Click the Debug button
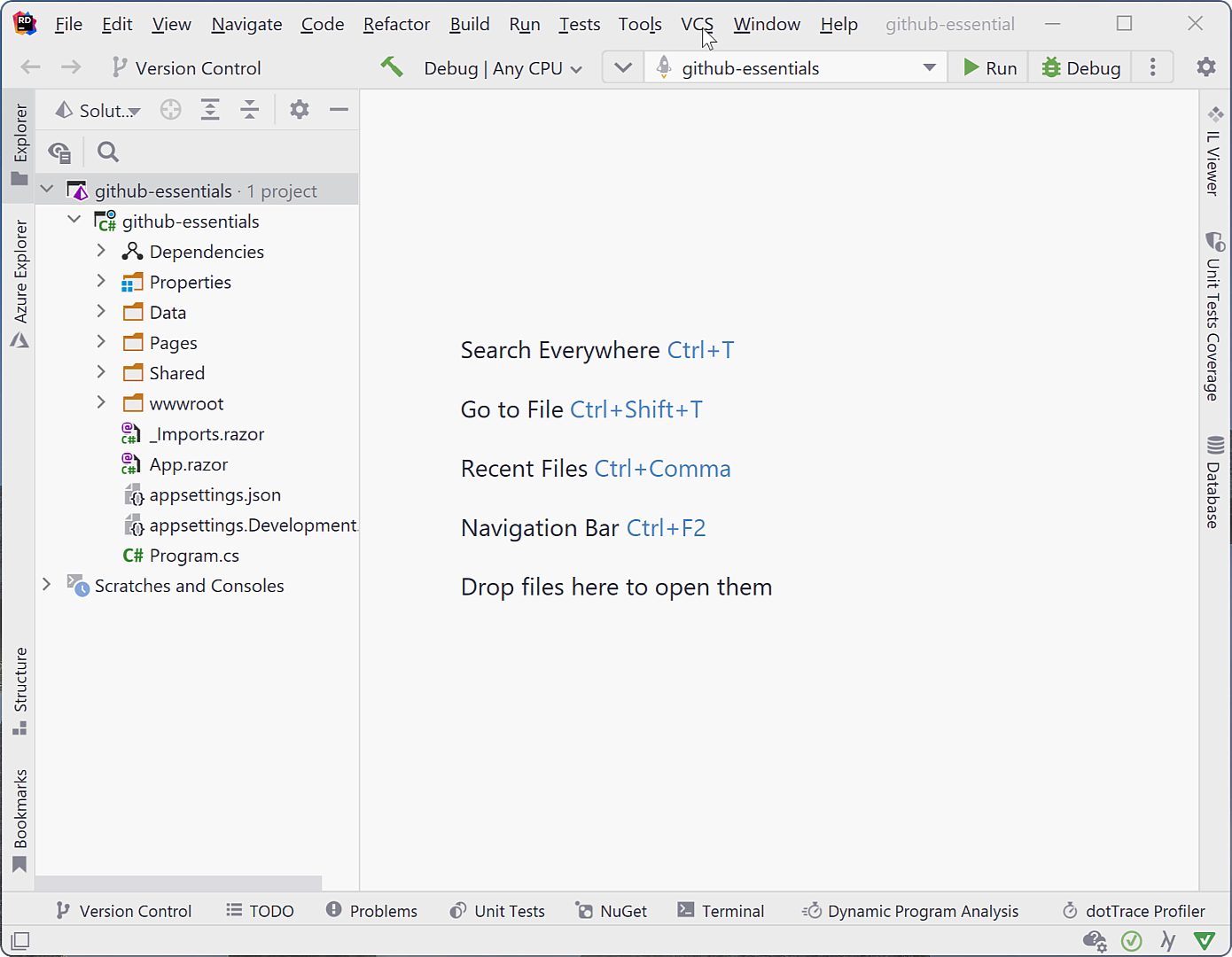This screenshot has width=1232, height=957. 1080,68
